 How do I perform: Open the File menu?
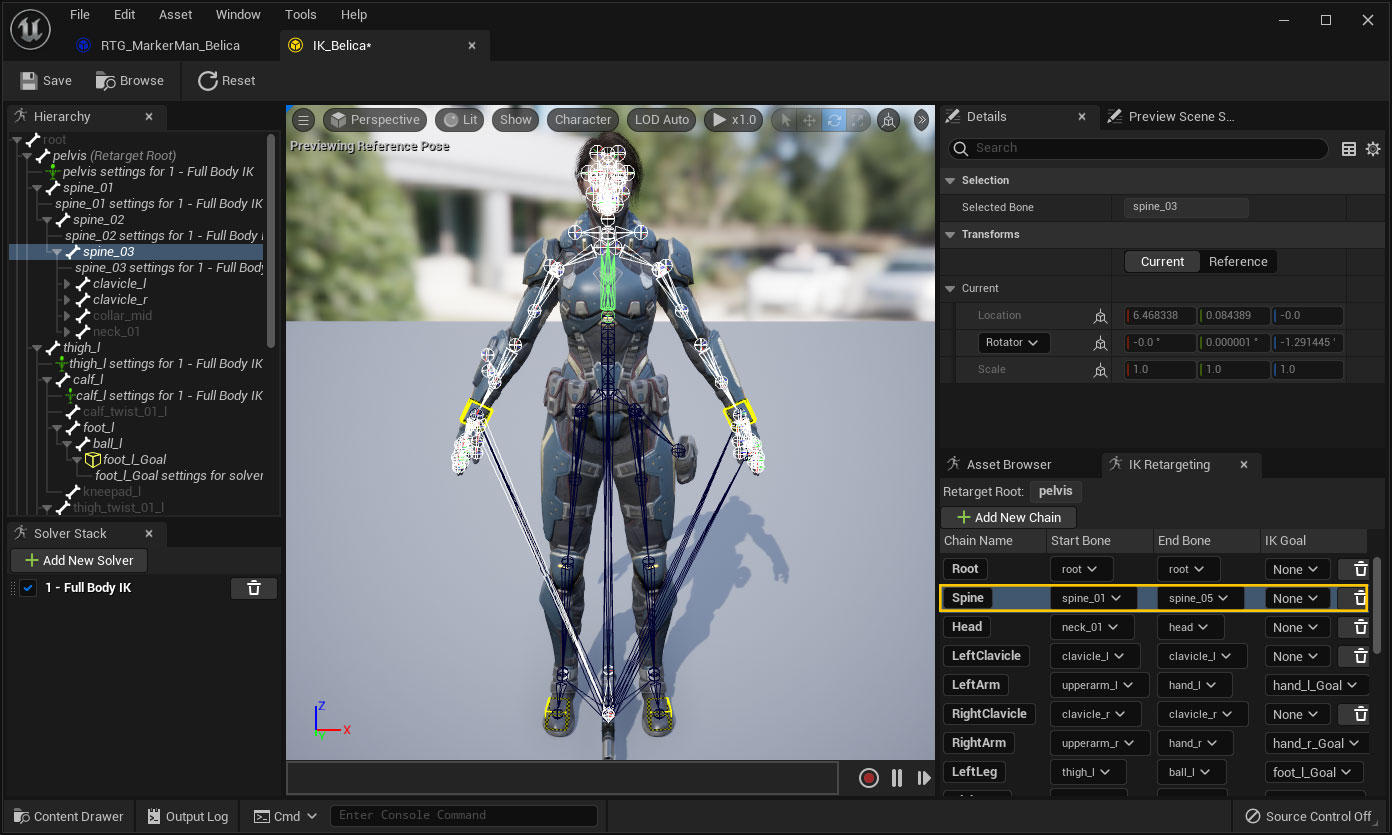[80, 14]
